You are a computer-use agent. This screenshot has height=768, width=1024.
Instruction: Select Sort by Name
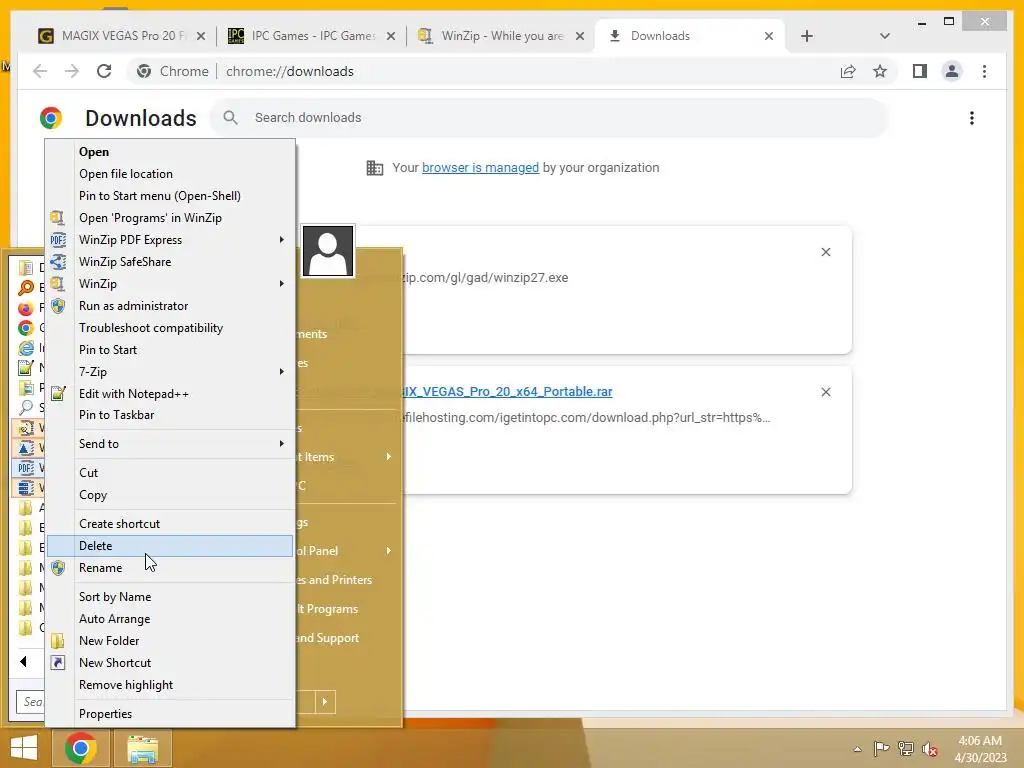click(x=170, y=596)
